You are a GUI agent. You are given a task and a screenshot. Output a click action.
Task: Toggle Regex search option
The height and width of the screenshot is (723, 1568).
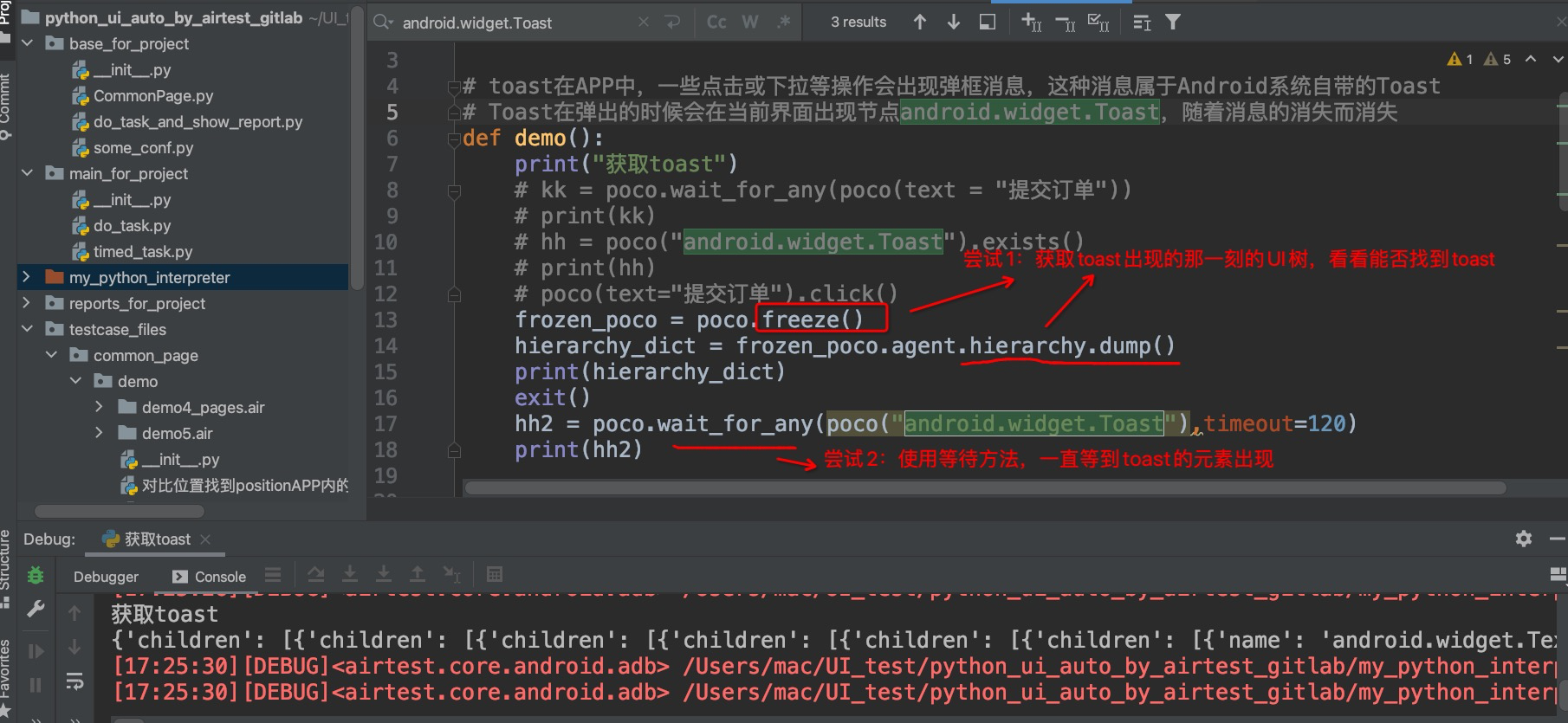tap(783, 23)
